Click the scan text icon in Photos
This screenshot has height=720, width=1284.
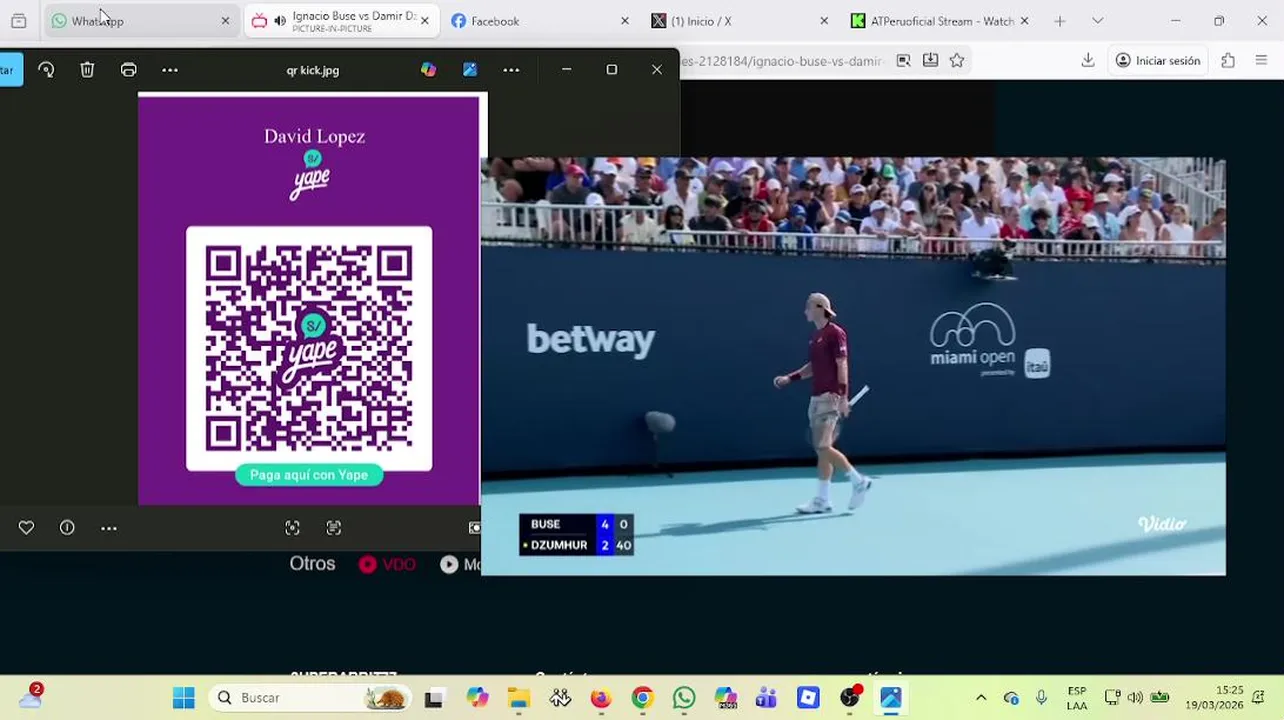click(334, 528)
